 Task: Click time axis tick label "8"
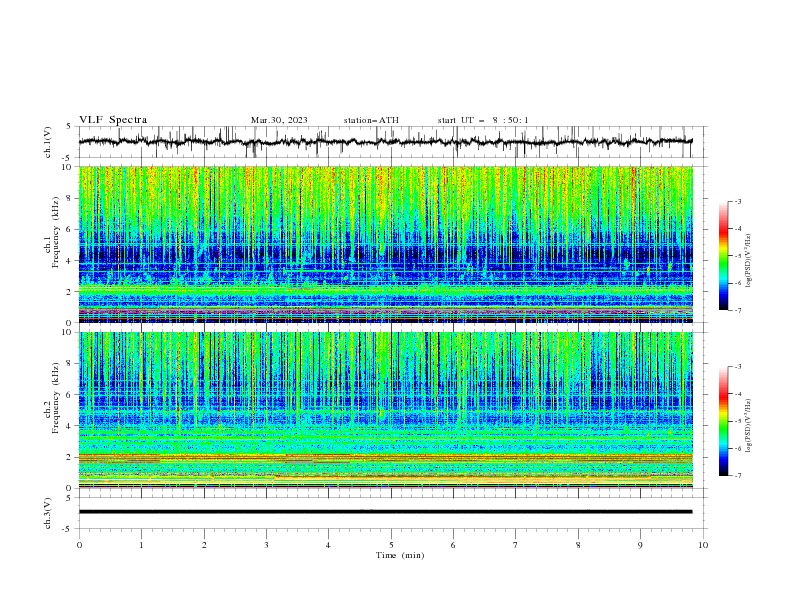pos(578,545)
